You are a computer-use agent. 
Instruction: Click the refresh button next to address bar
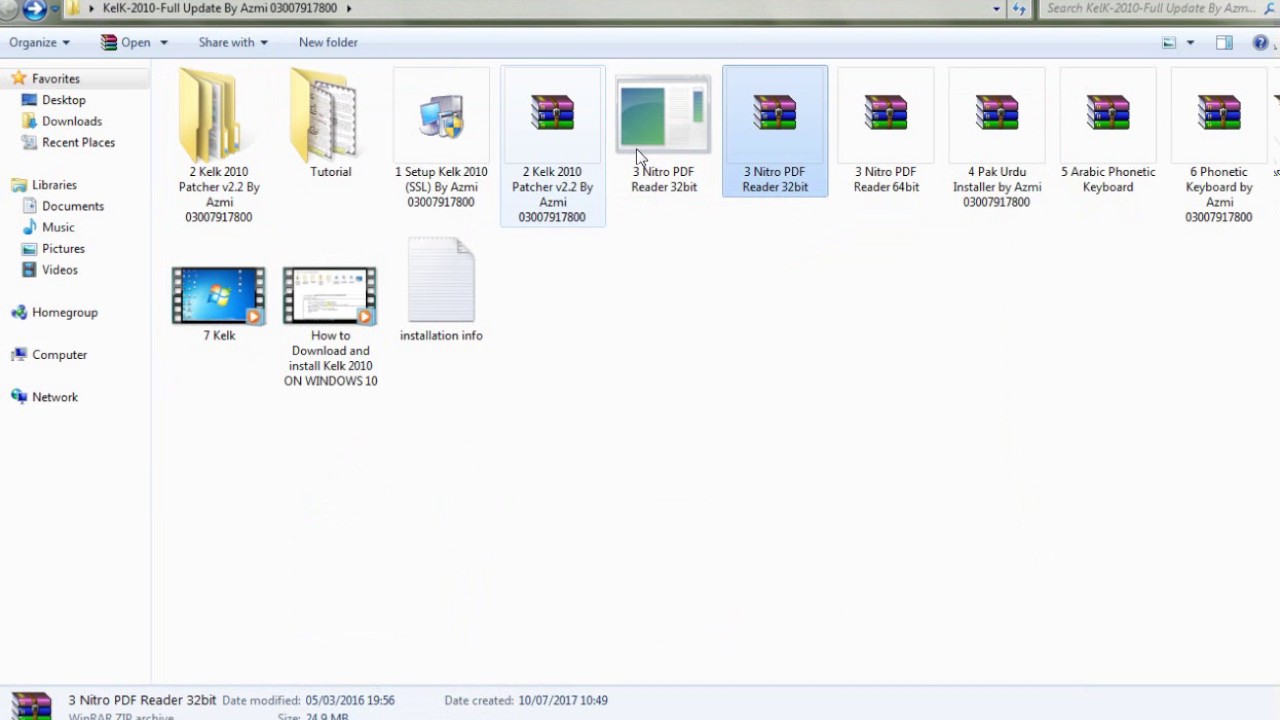(1019, 8)
